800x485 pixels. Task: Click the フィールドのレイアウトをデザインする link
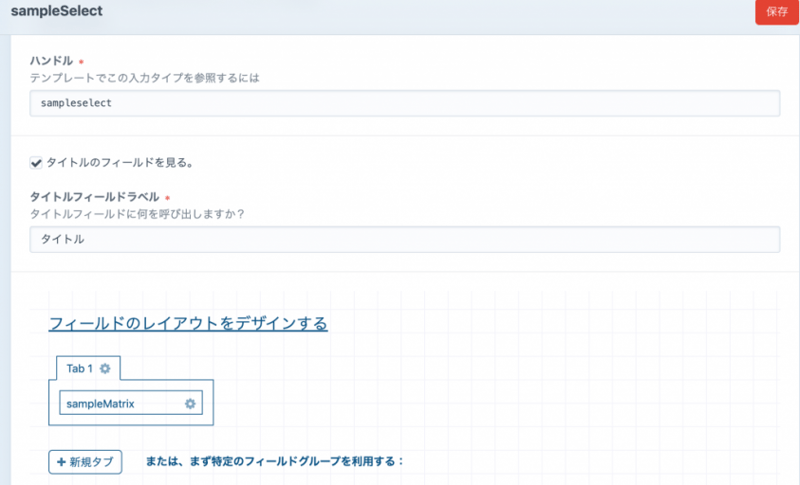(188, 324)
